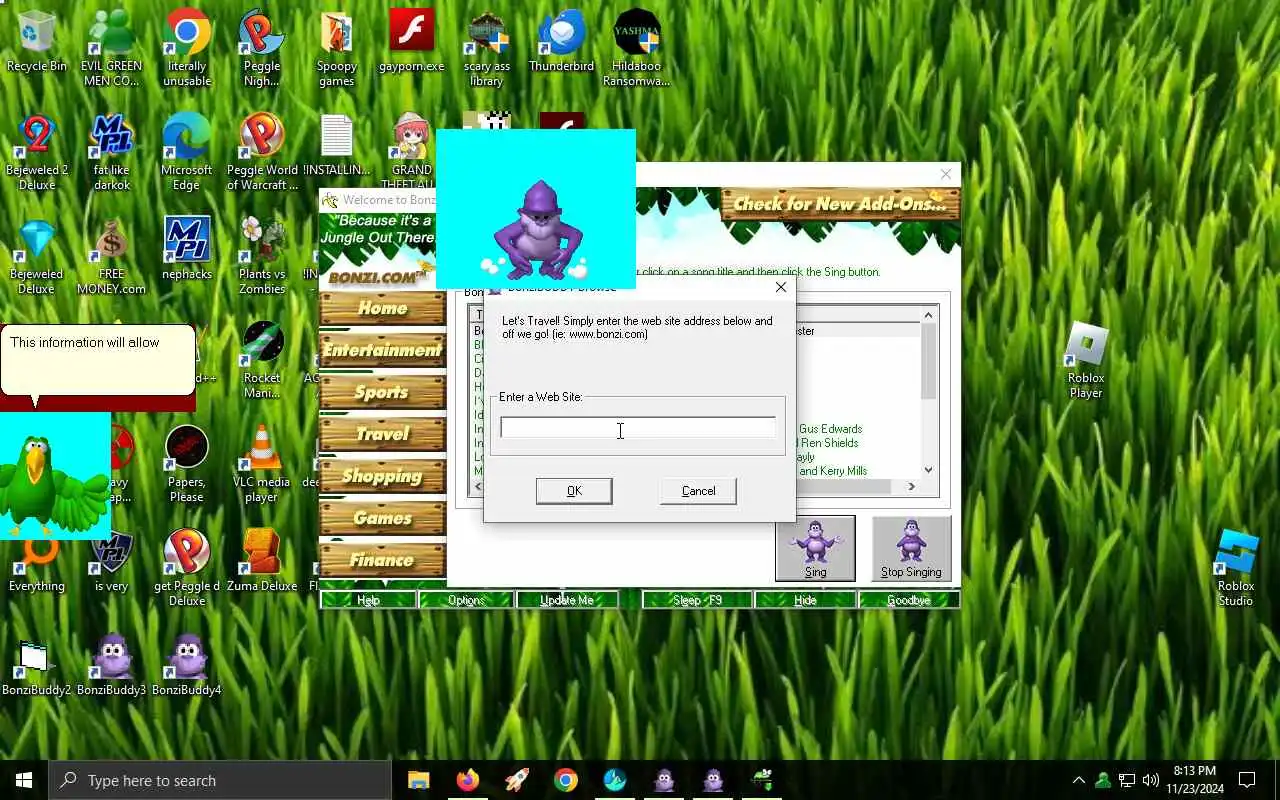Select the Hildaboo Ransomware desktop icon
Image resolution: width=1280 pixels, height=800 pixels.
[636, 48]
